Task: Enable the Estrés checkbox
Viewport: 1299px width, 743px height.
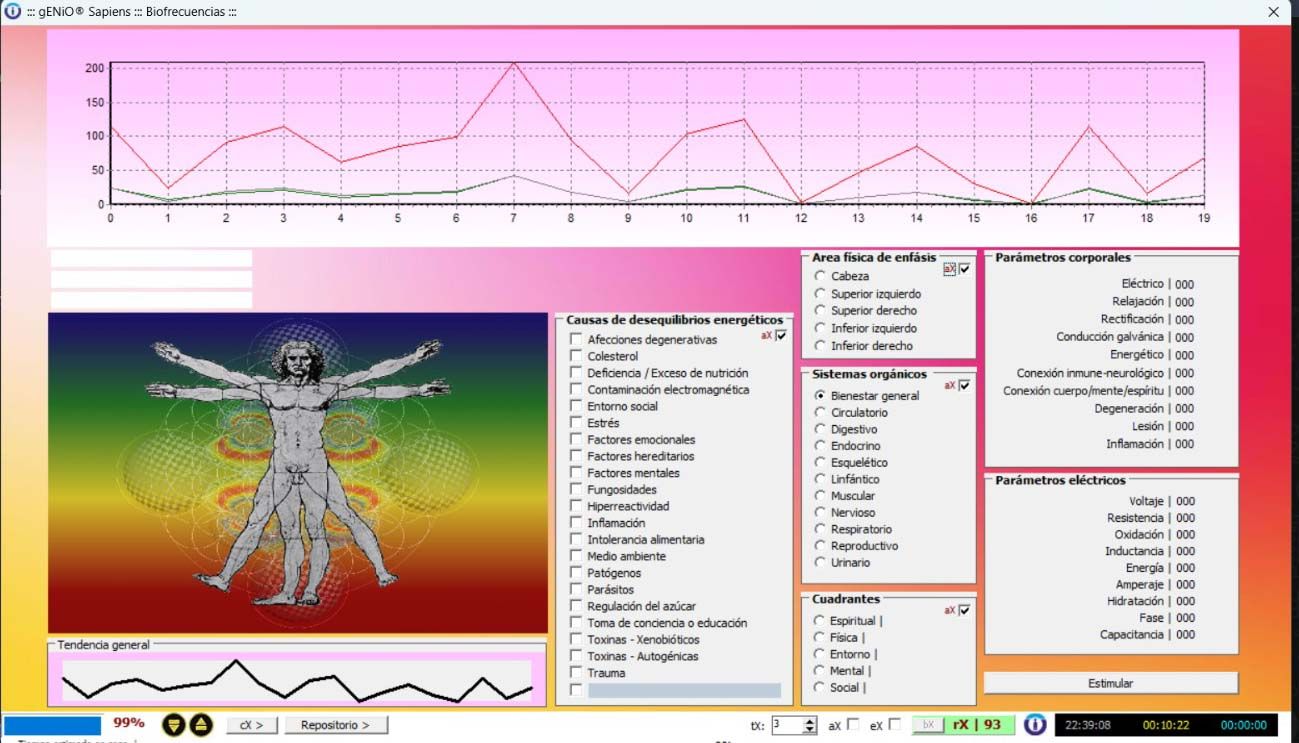Action: tap(577, 423)
